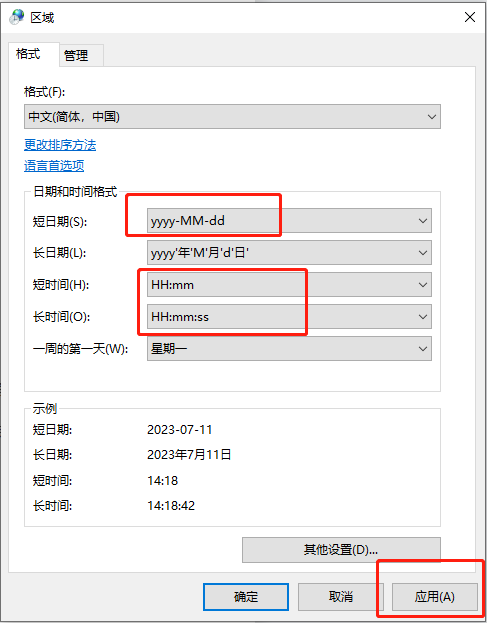This screenshot has height=623, width=487.
Task: Click the Region globe icon in title bar
Action: tap(17, 17)
